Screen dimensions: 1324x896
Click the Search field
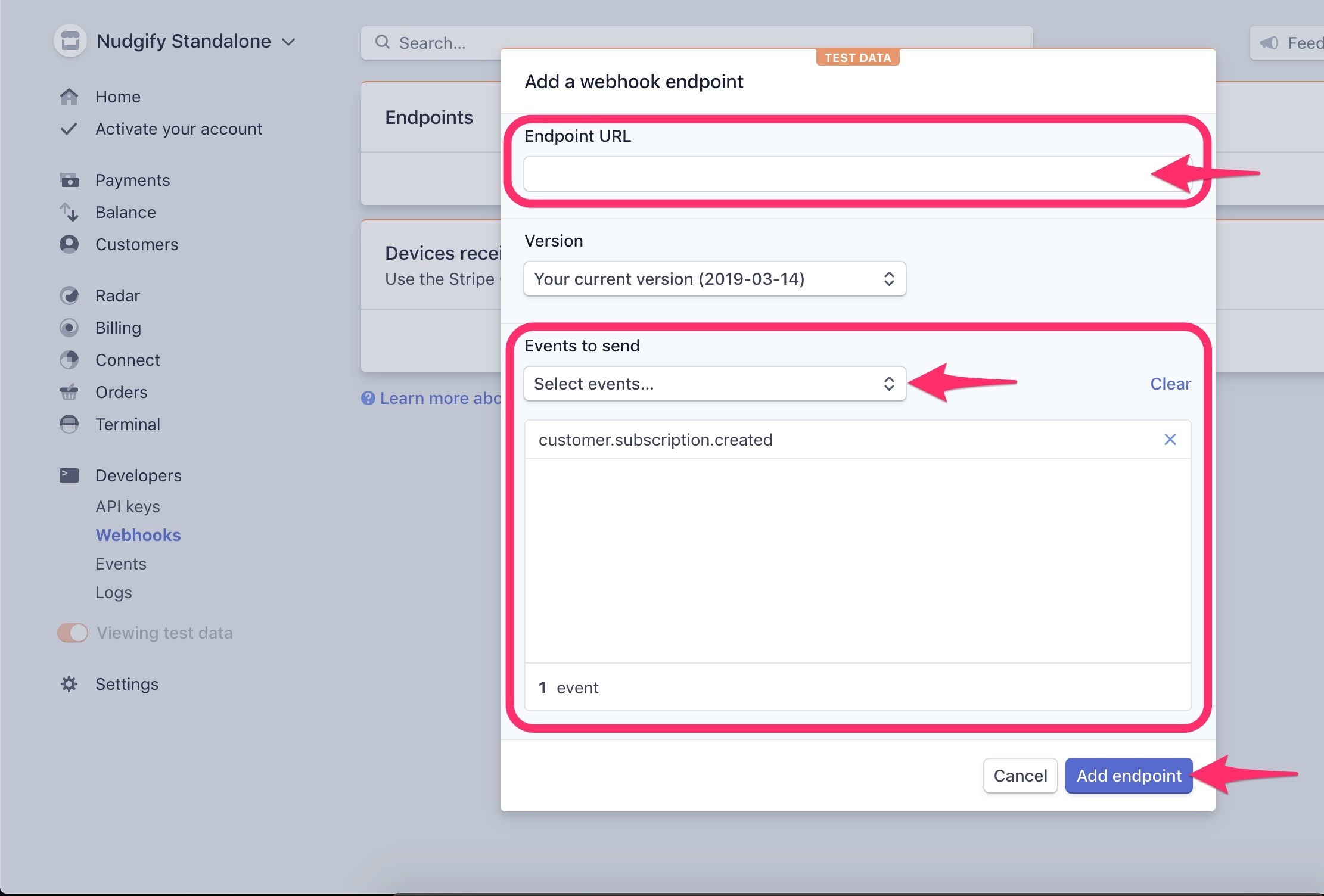[x=697, y=43]
